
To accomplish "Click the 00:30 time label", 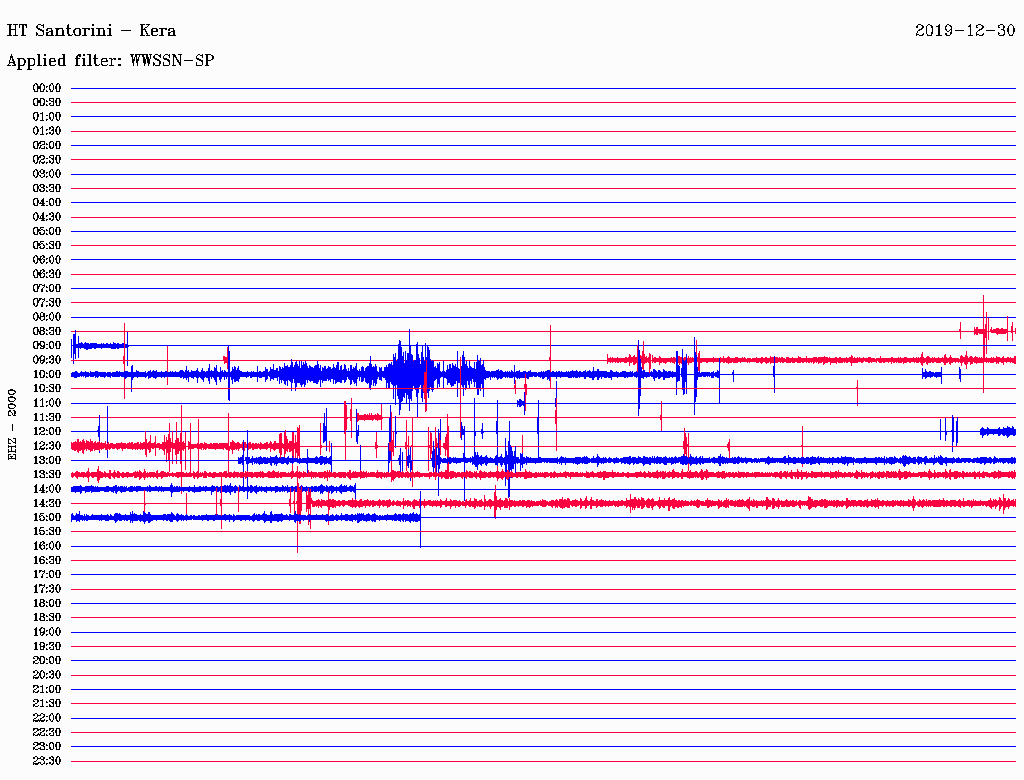I will (47, 103).
